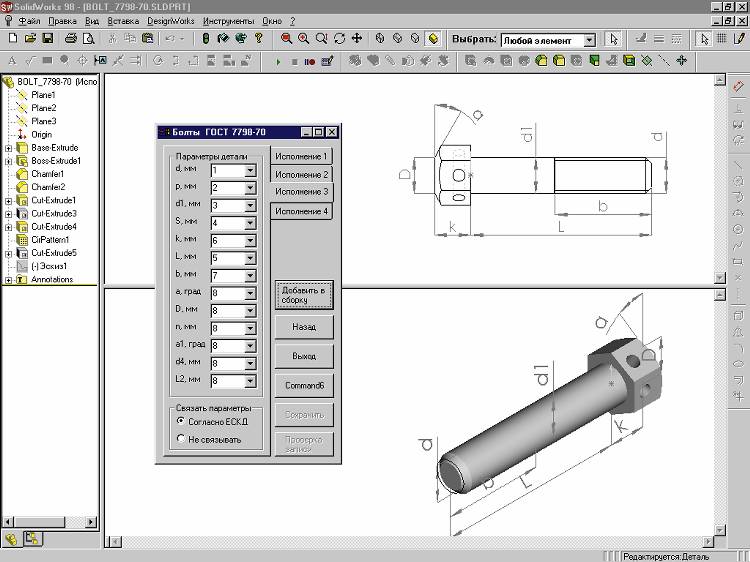Open the Окно menu
This screenshot has height=562, width=750.
272,21
